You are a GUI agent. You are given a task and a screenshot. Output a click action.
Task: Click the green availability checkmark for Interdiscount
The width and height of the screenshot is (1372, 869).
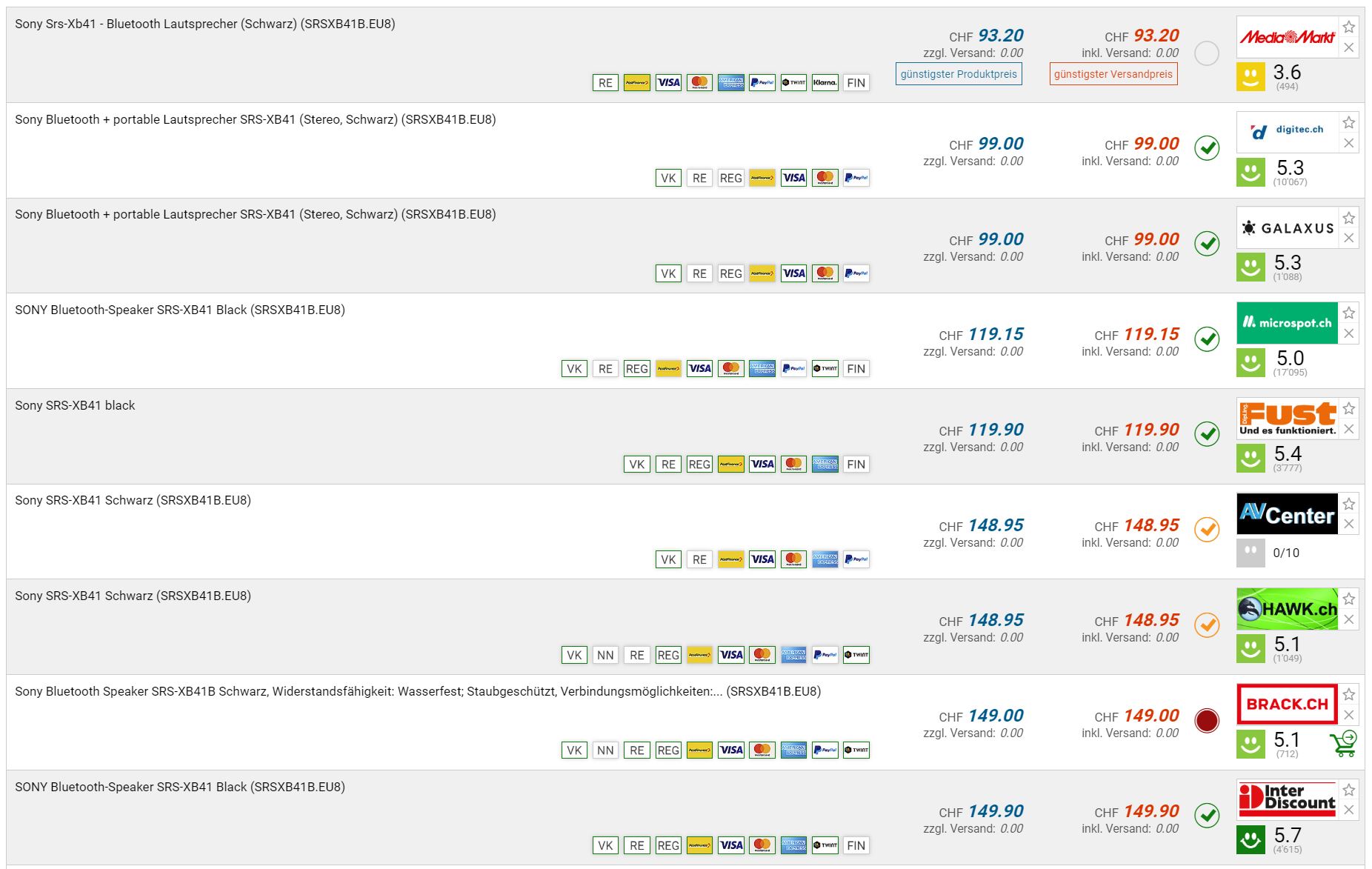click(x=1207, y=816)
